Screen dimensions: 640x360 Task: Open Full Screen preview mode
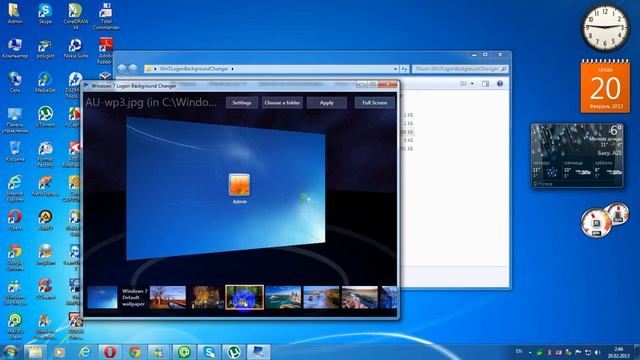(x=374, y=103)
